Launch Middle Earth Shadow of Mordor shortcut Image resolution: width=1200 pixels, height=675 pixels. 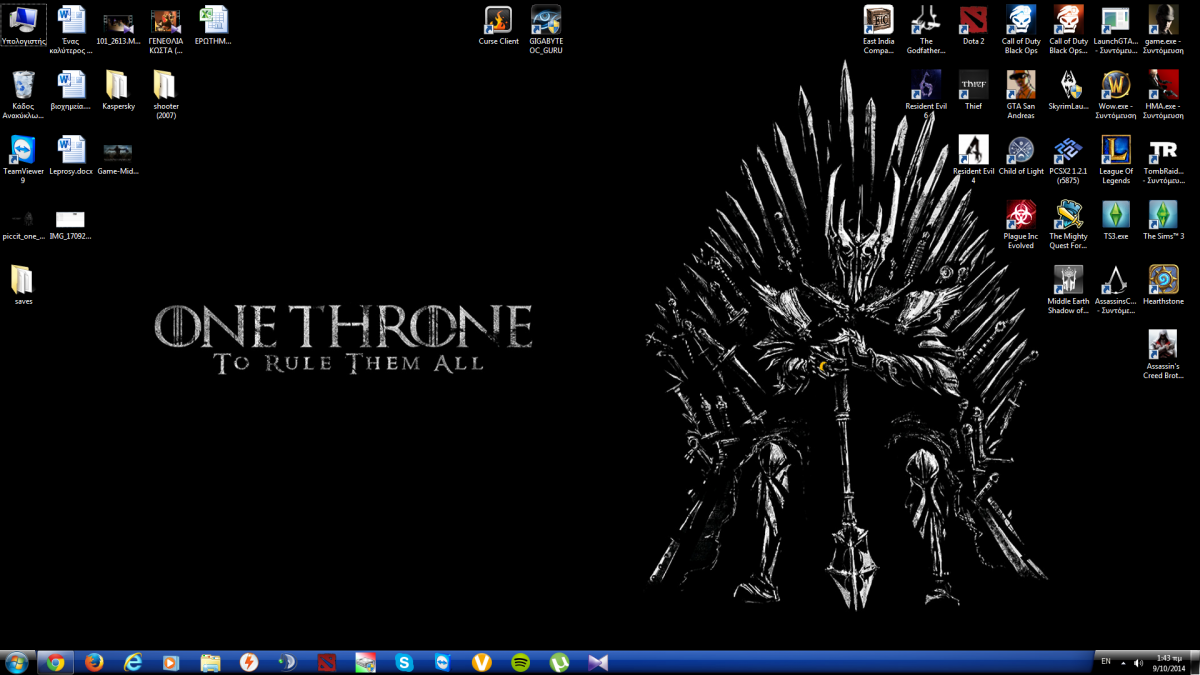pos(1068,290)
